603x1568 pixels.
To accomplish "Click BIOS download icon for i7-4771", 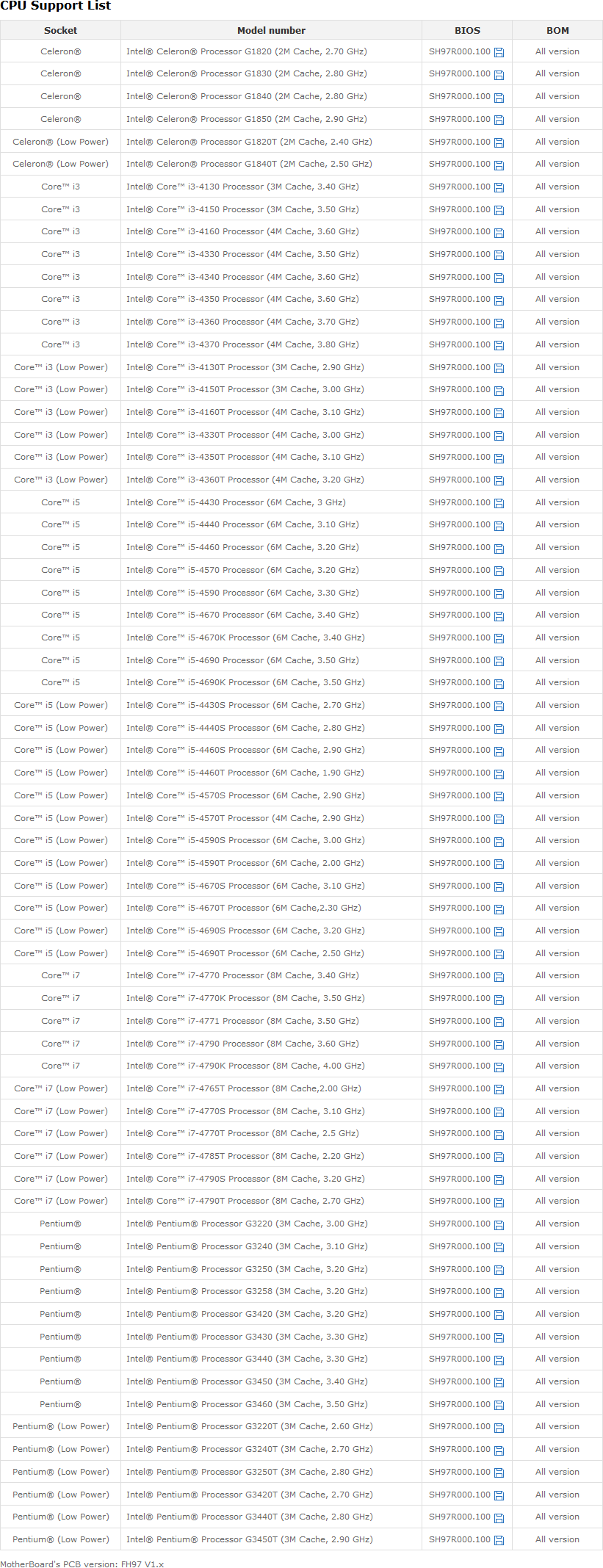I will pos(499,1022).
